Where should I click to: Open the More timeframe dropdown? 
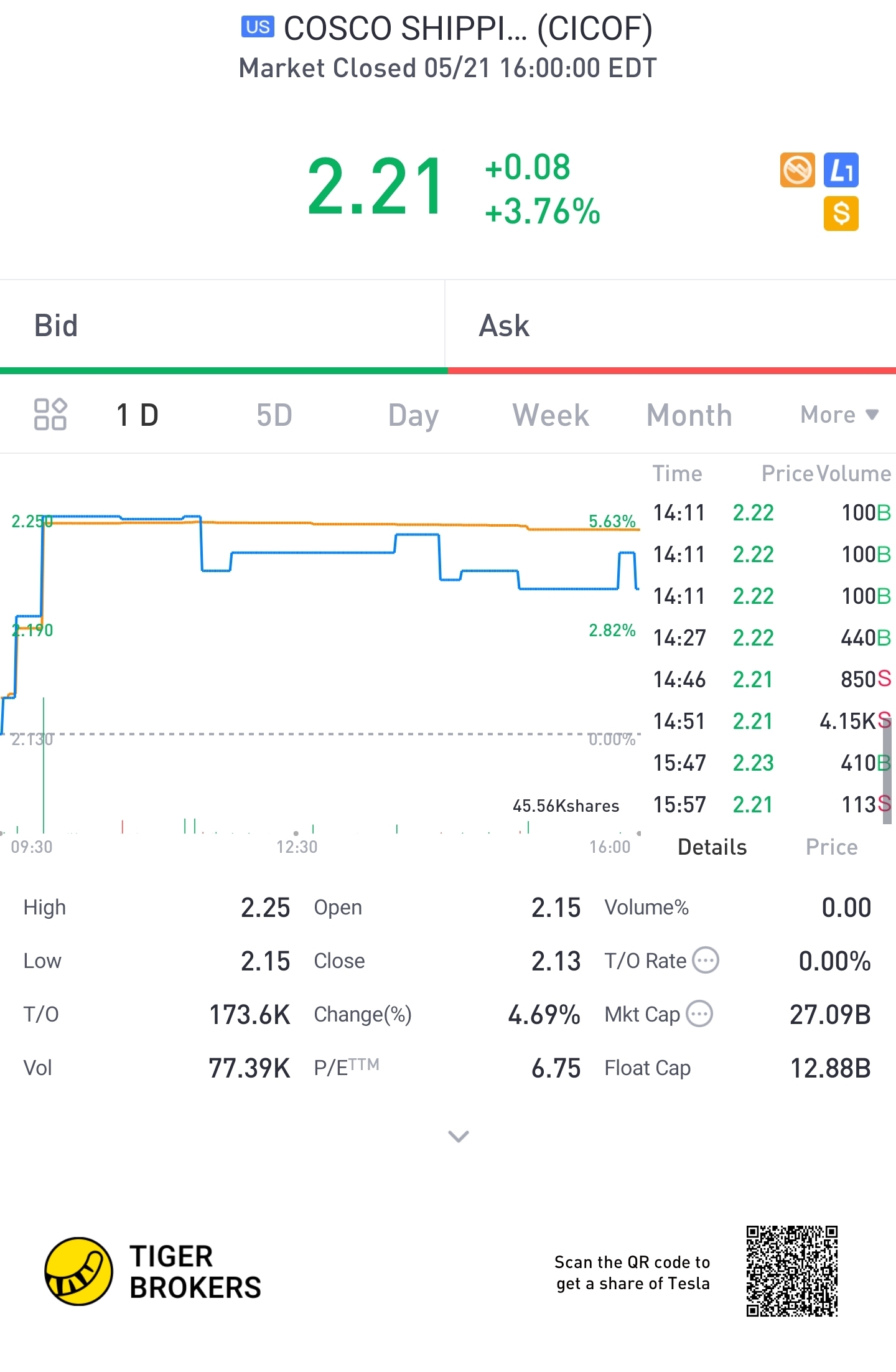[x=839, y=415]
